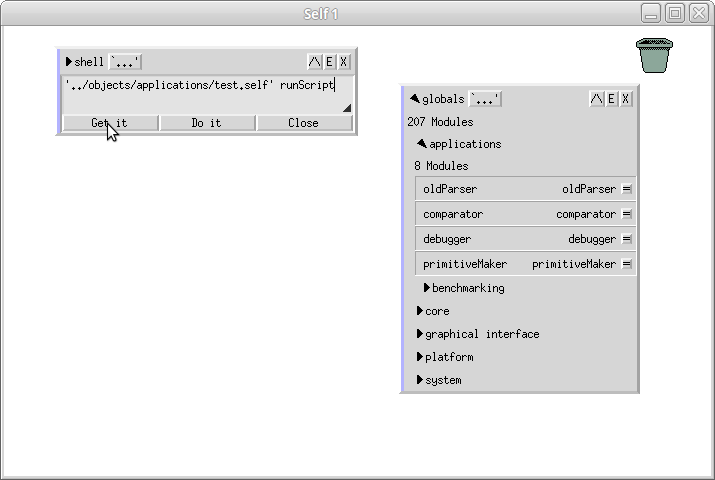Expand the graphical interface category
715x480 pixels.
pyautogui.click(x=420, y=334)
